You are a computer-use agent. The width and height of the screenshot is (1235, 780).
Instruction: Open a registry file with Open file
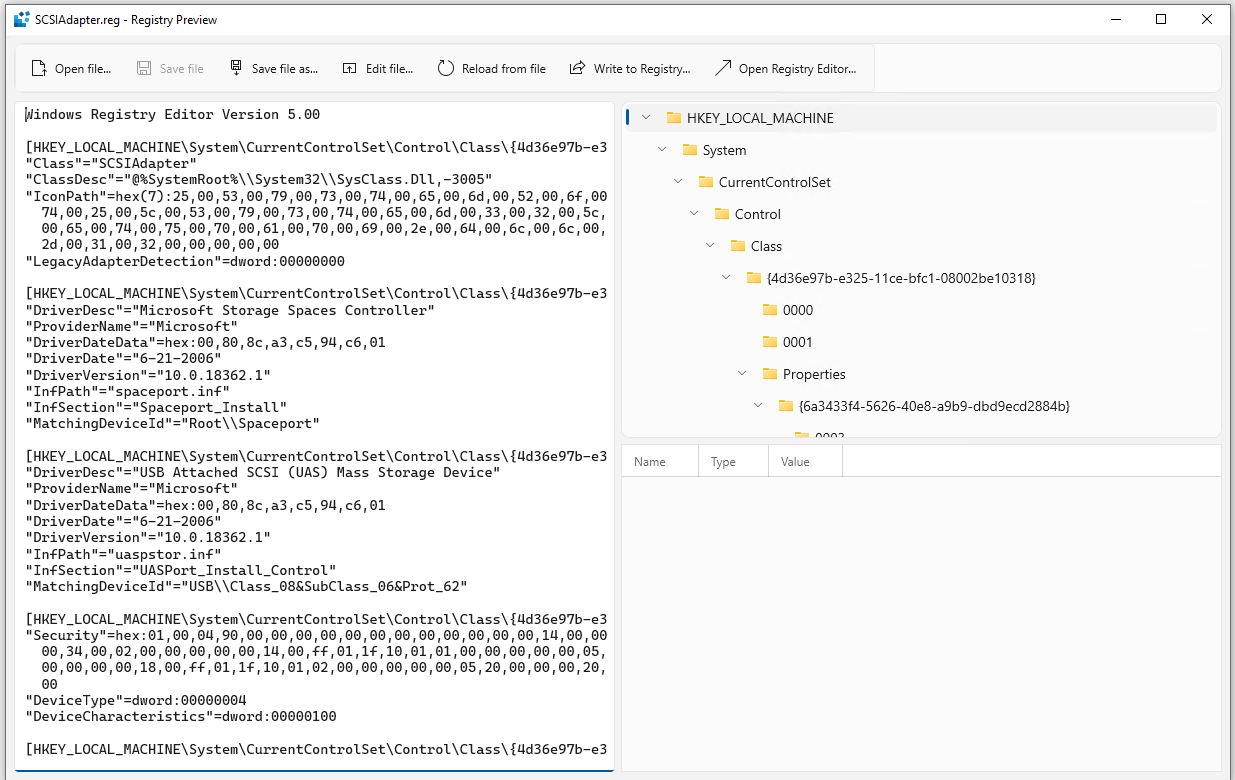pos(71,68)
